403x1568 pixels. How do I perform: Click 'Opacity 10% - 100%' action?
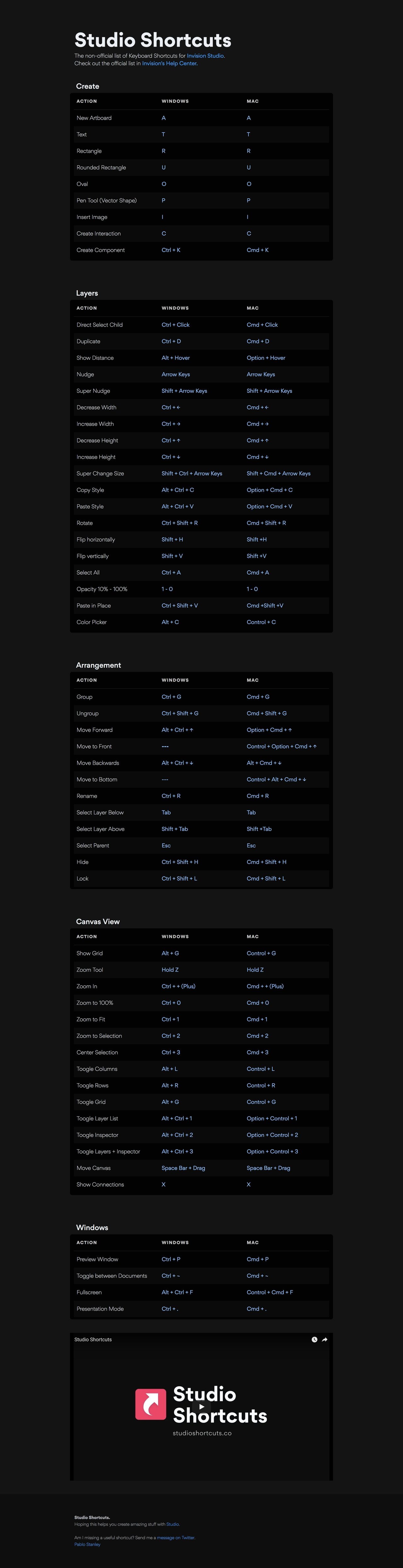click(102, 589)
